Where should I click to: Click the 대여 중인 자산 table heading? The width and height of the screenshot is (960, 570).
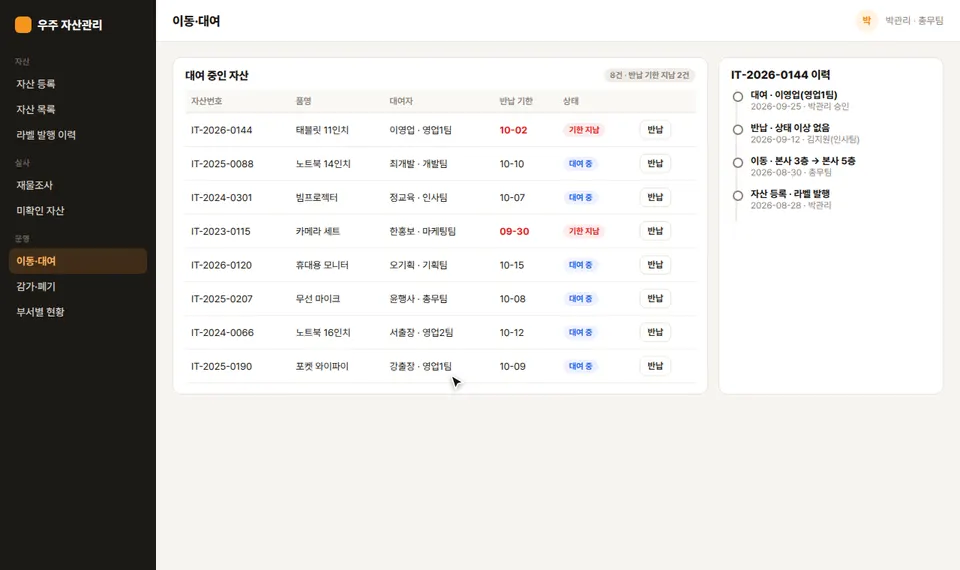coord(217,76)
